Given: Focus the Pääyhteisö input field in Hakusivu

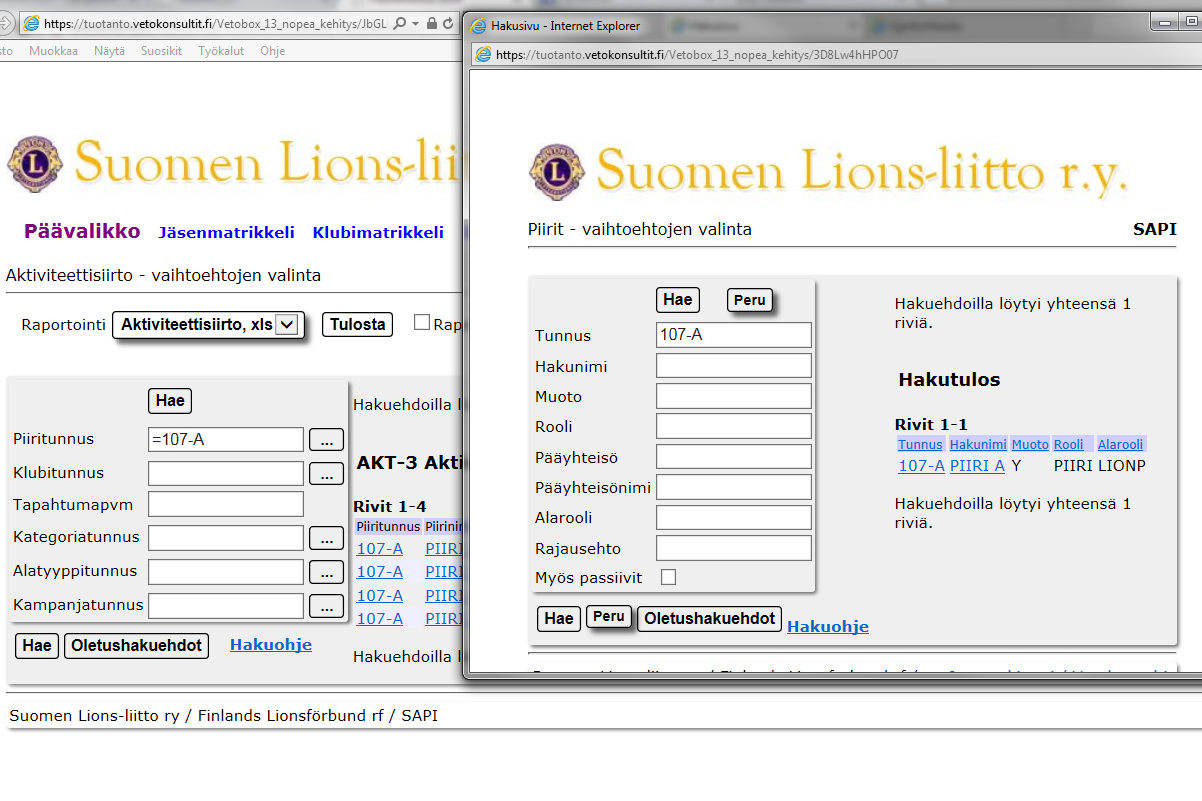Looking at the screenshot, I should [734, 457].
